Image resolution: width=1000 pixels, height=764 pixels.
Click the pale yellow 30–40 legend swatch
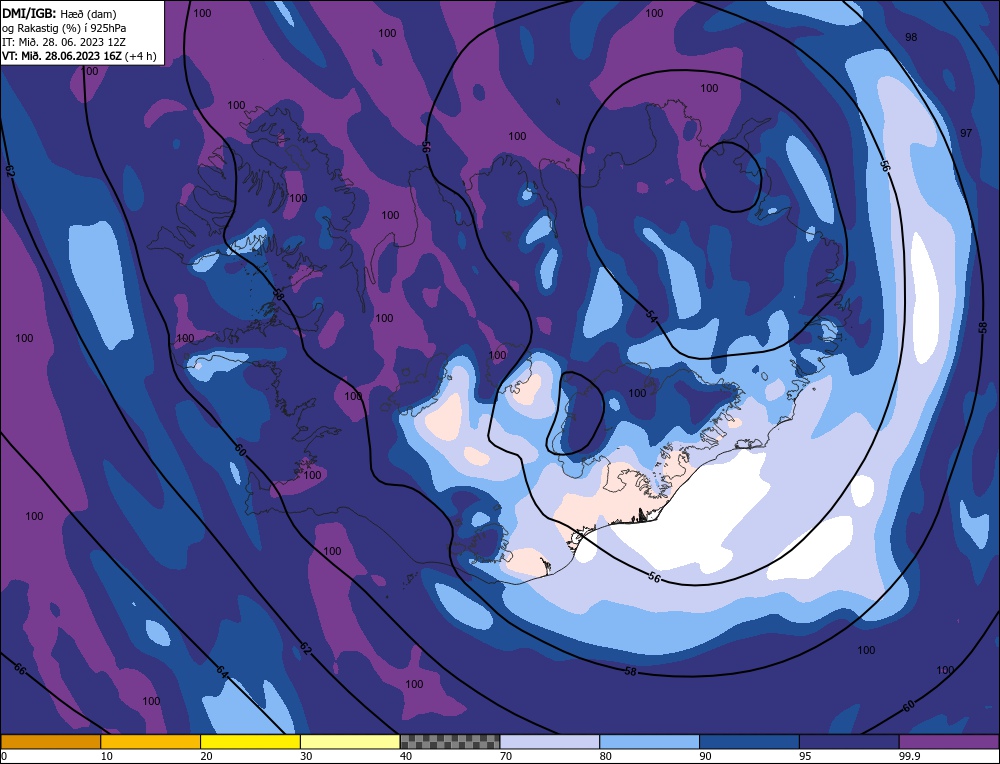coord(350,742)
